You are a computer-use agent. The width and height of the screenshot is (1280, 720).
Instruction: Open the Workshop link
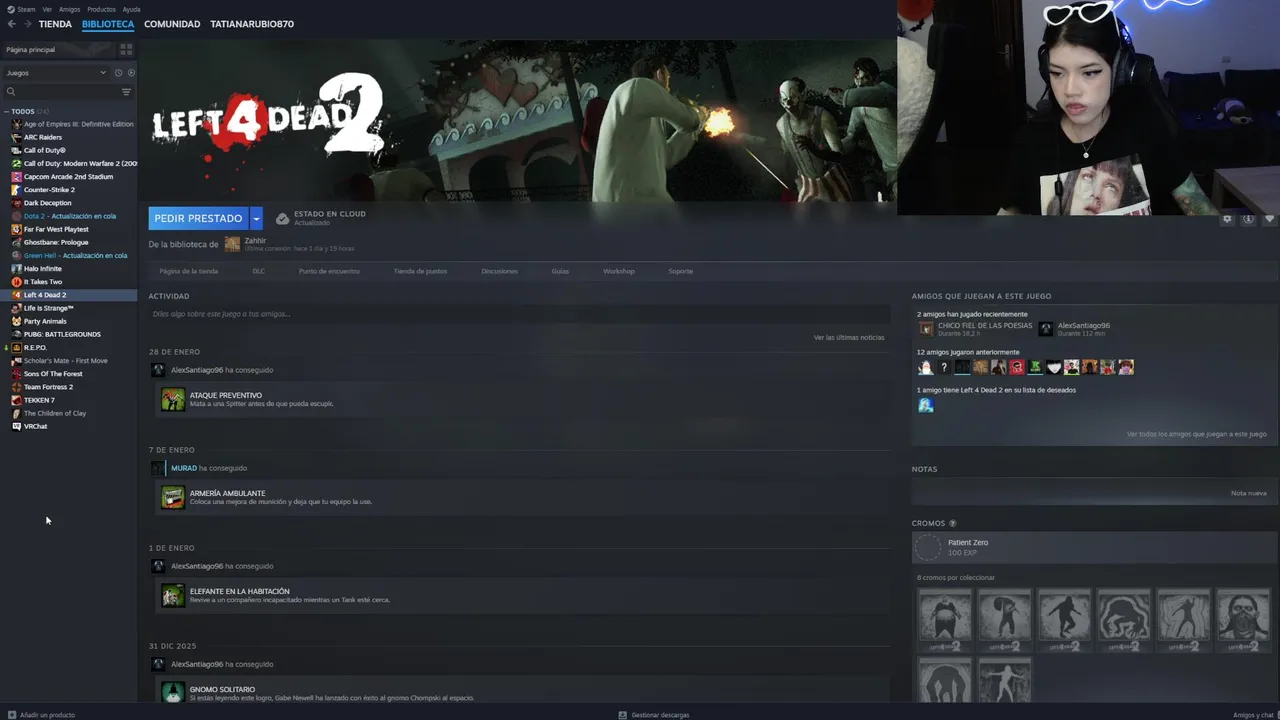coord(618,271)
